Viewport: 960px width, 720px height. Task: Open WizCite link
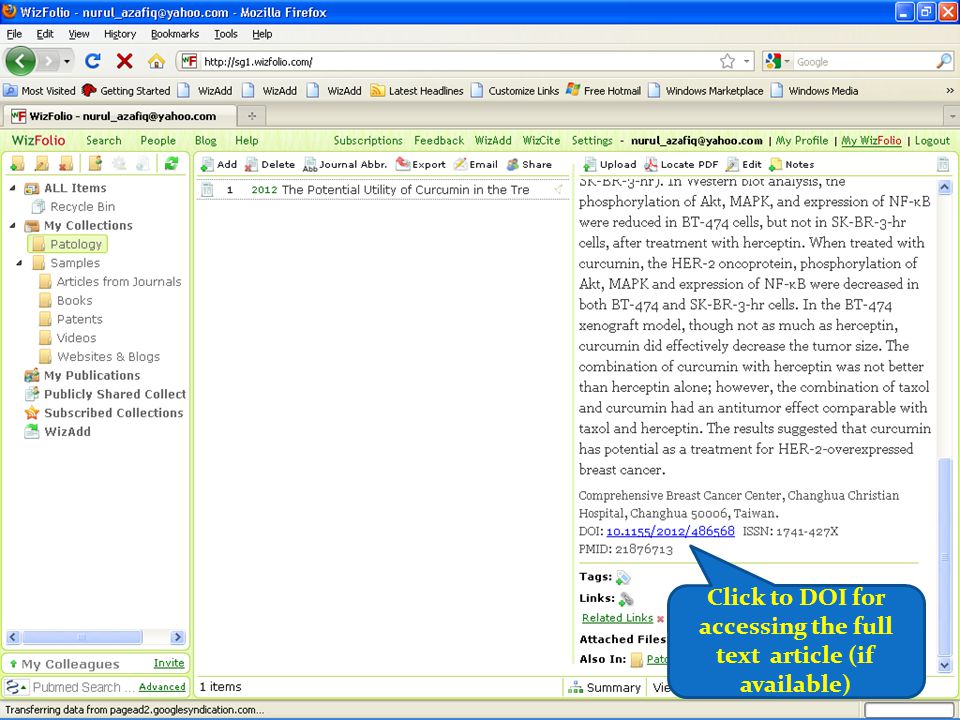click(541, 140)
